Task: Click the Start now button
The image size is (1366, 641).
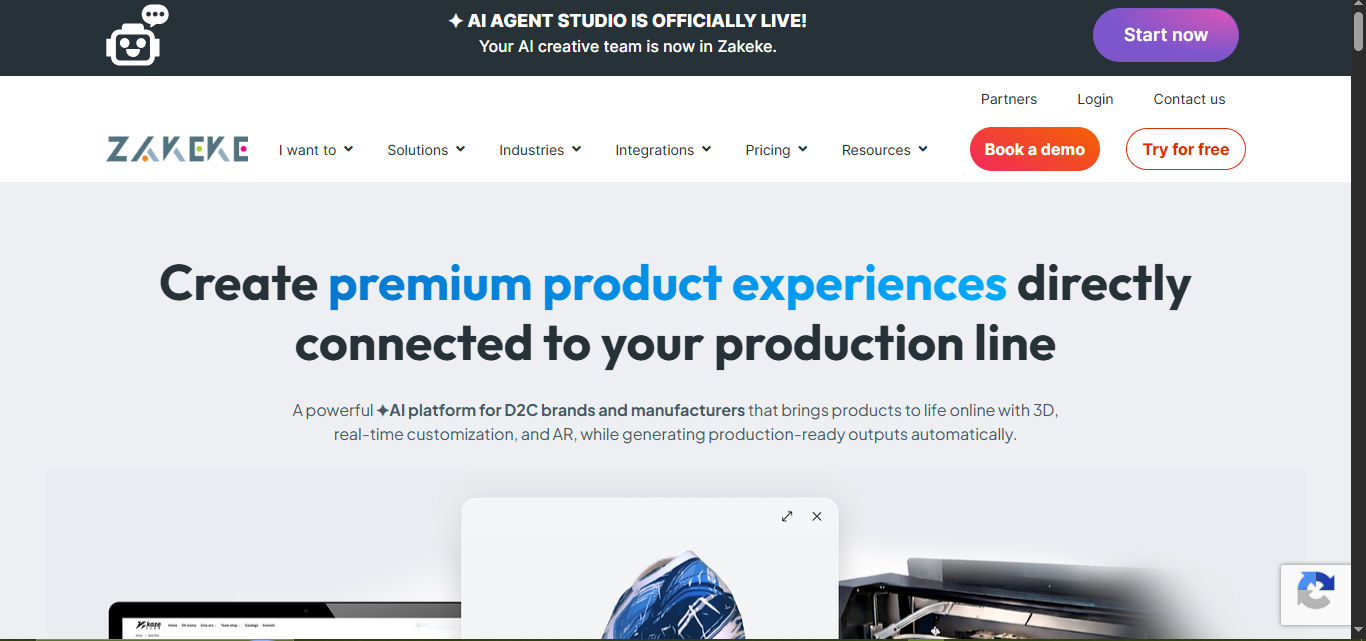Action: coord(1166,35)
